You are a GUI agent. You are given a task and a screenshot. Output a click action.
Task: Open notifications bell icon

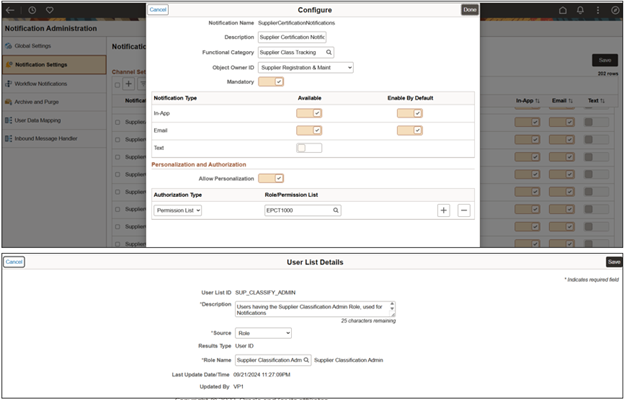pos(580,10)
